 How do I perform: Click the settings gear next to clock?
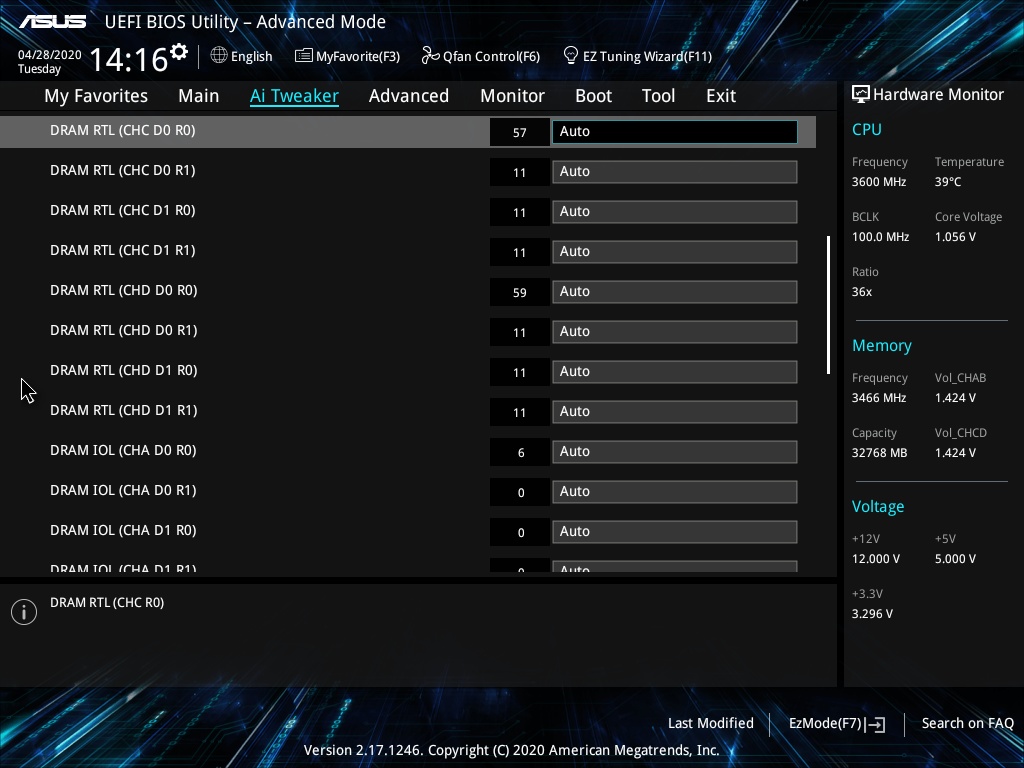(x=179, y=52)
